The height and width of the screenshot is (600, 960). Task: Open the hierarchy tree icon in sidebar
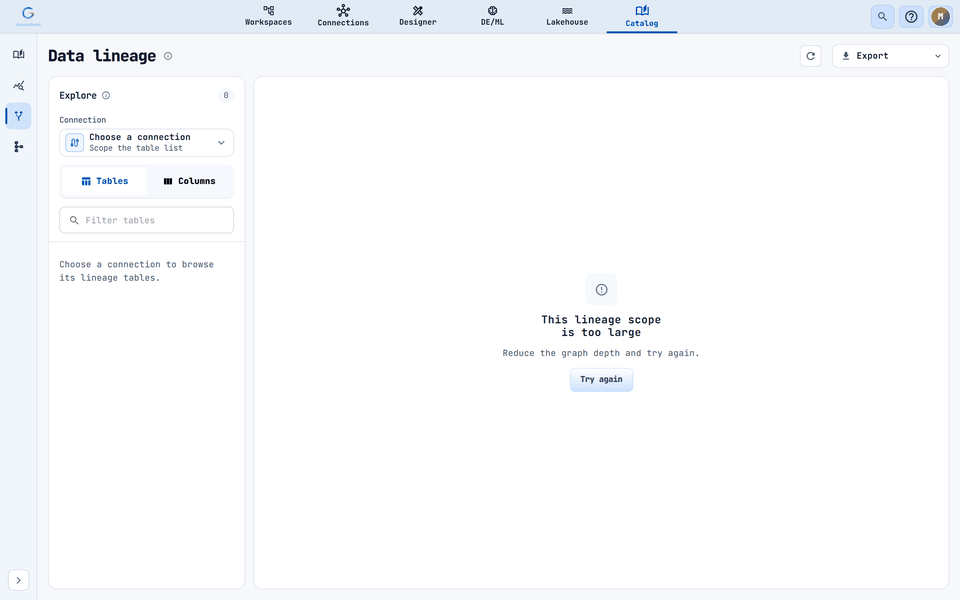[x=18, y=146]
